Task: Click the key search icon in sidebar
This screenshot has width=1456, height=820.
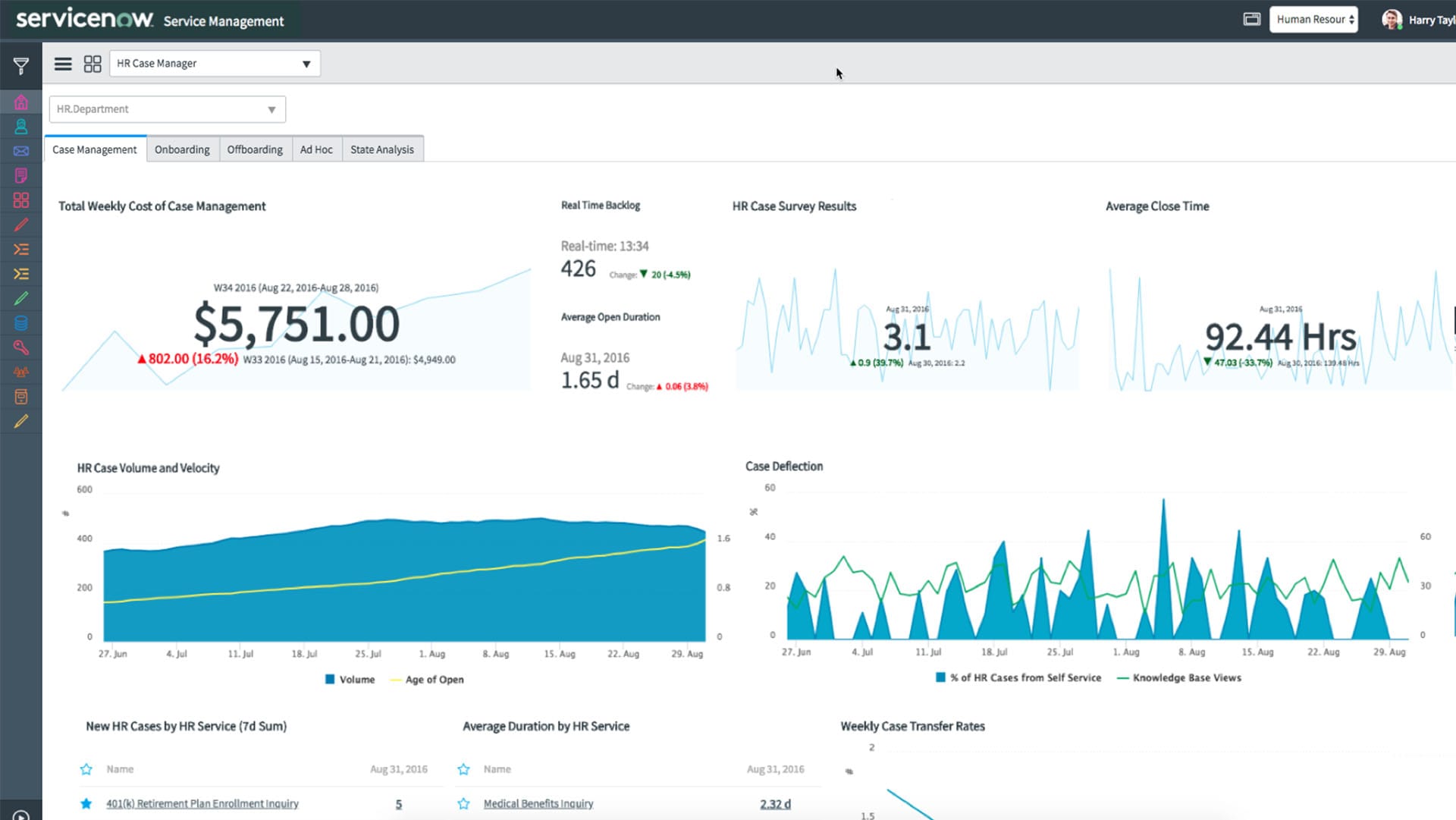Action: (21, 347)
